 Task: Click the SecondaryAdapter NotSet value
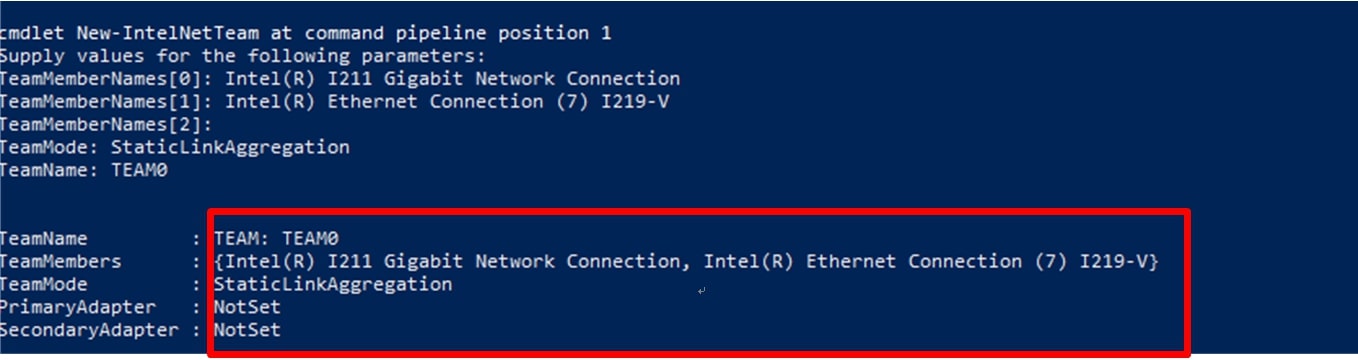coord(247,330)
